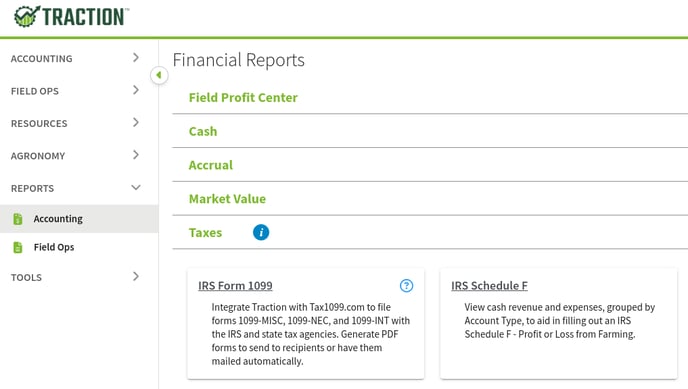Open the IRS Form 1099 help icon
688x389 pixels.
click(406, 286)
